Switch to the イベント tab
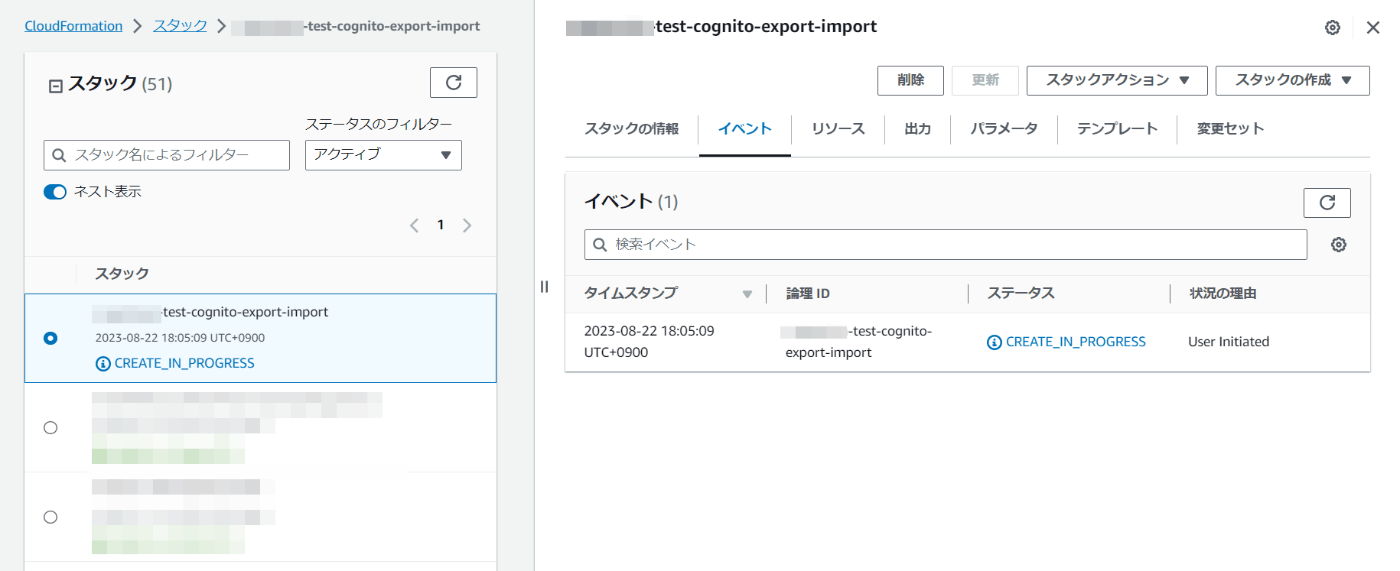This screenshot has height=571, width=1400. point(745,129)
